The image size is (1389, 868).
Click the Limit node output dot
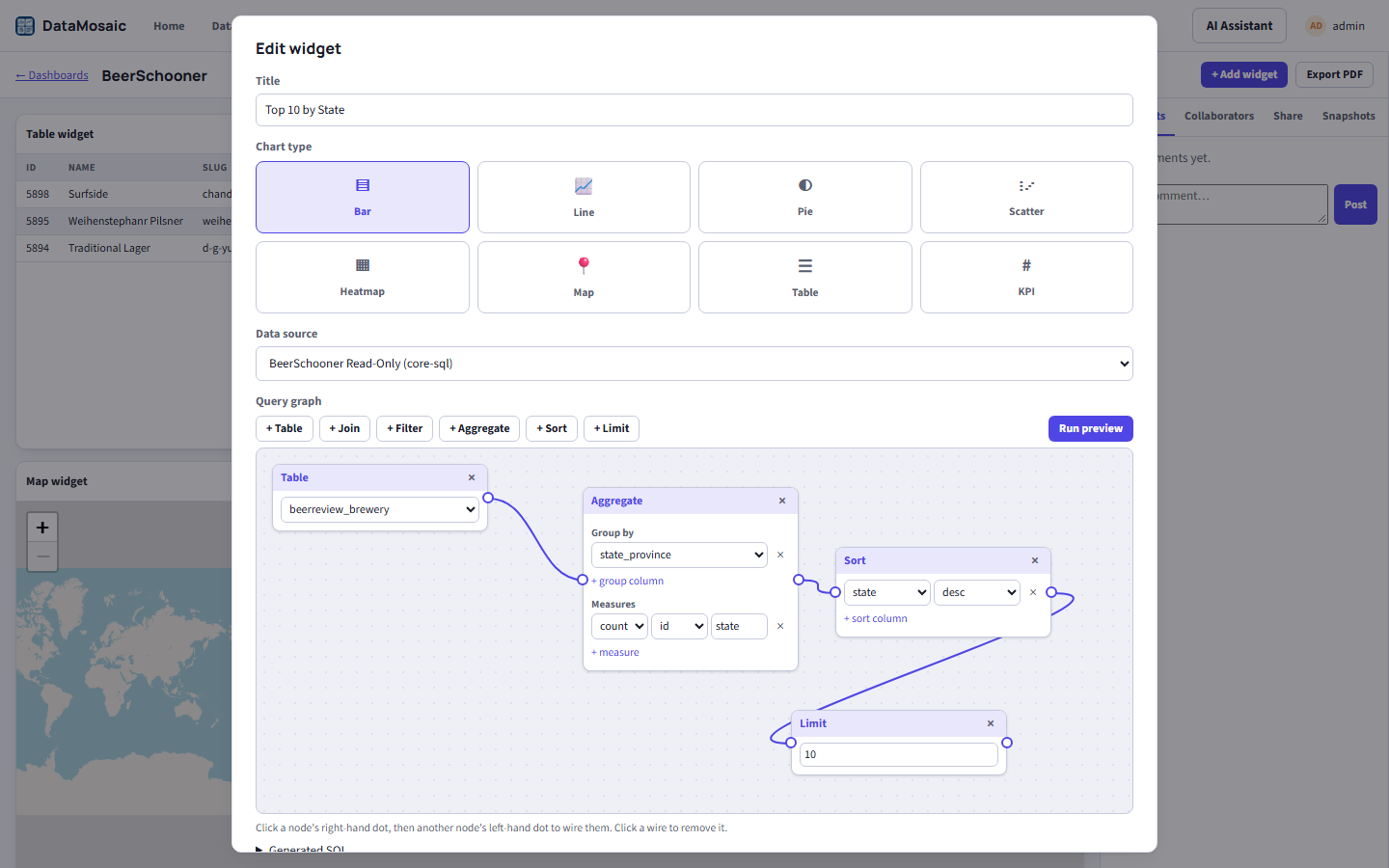[x=1007, y=743]
